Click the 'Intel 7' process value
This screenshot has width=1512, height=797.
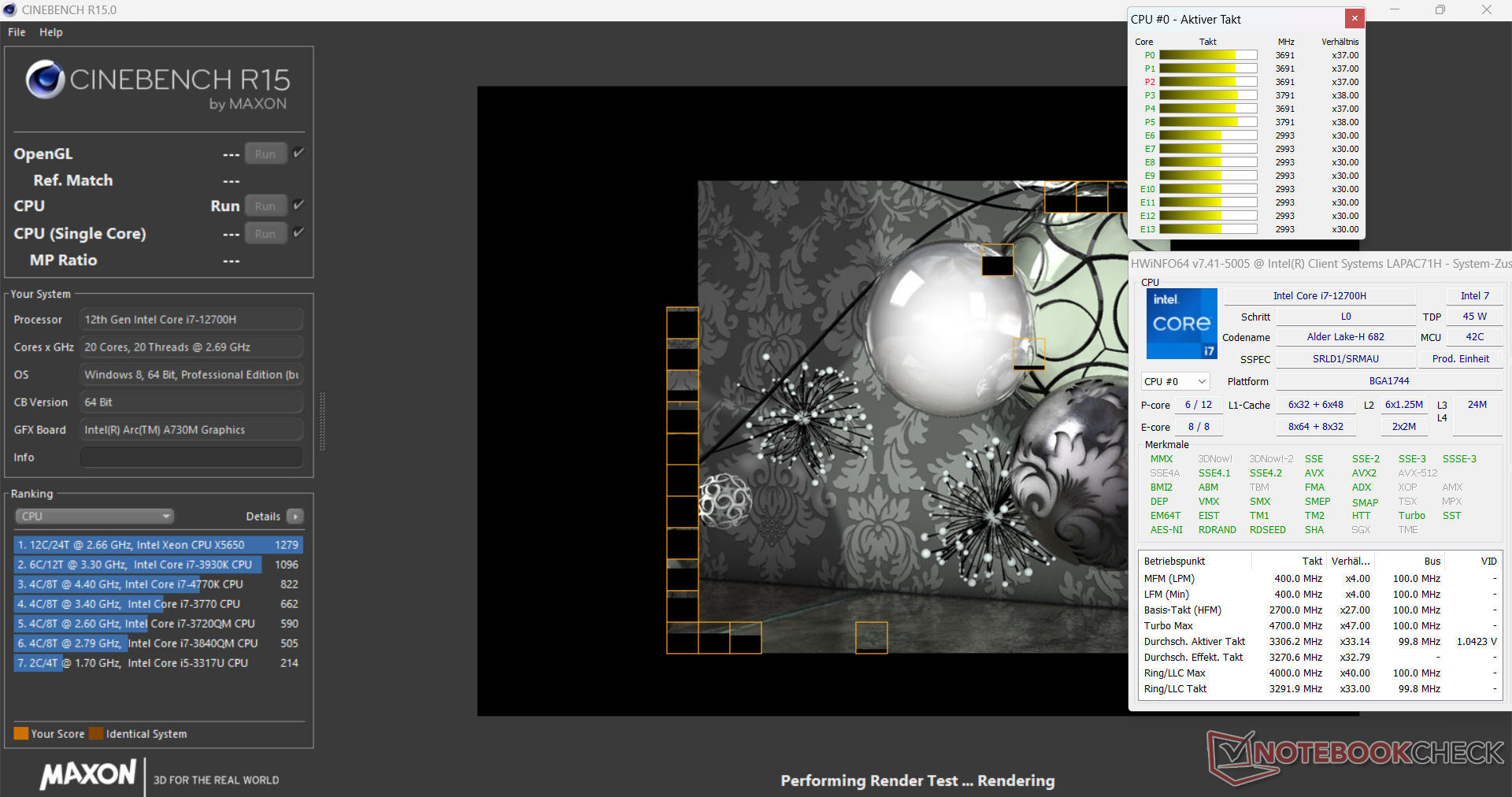(1474, 296)
